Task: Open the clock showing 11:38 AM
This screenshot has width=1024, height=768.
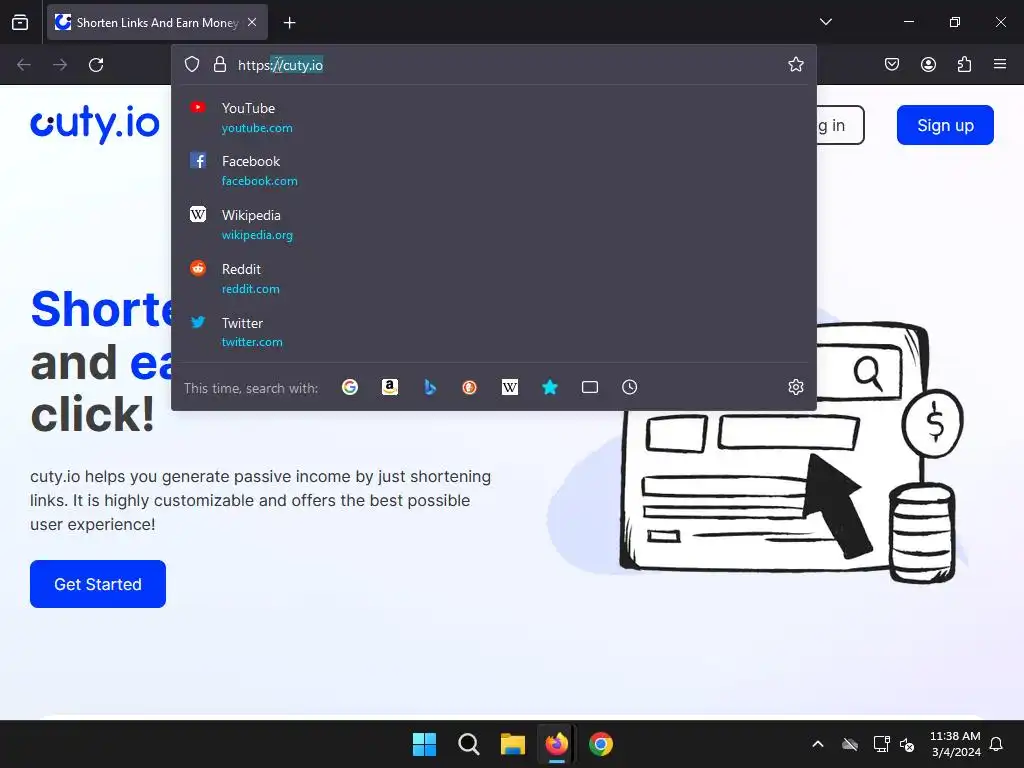Action: (x=955, y=744)
